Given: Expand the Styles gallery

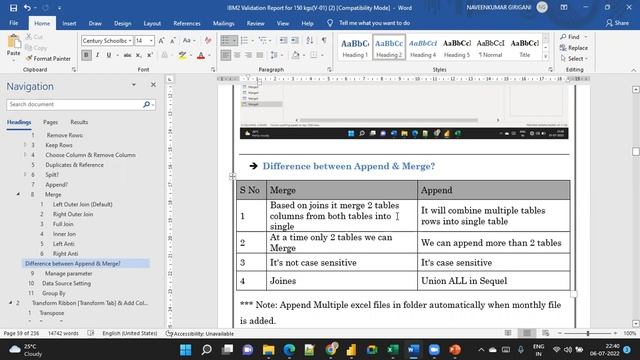Looking at the screenshot, I should coord(546,57).
